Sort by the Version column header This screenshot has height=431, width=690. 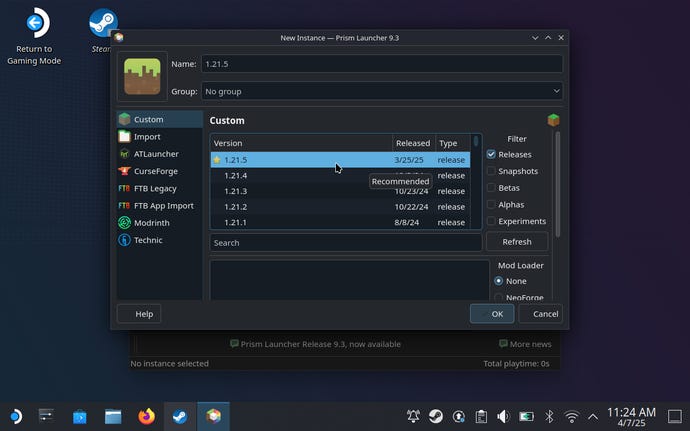tap(301, 143)
